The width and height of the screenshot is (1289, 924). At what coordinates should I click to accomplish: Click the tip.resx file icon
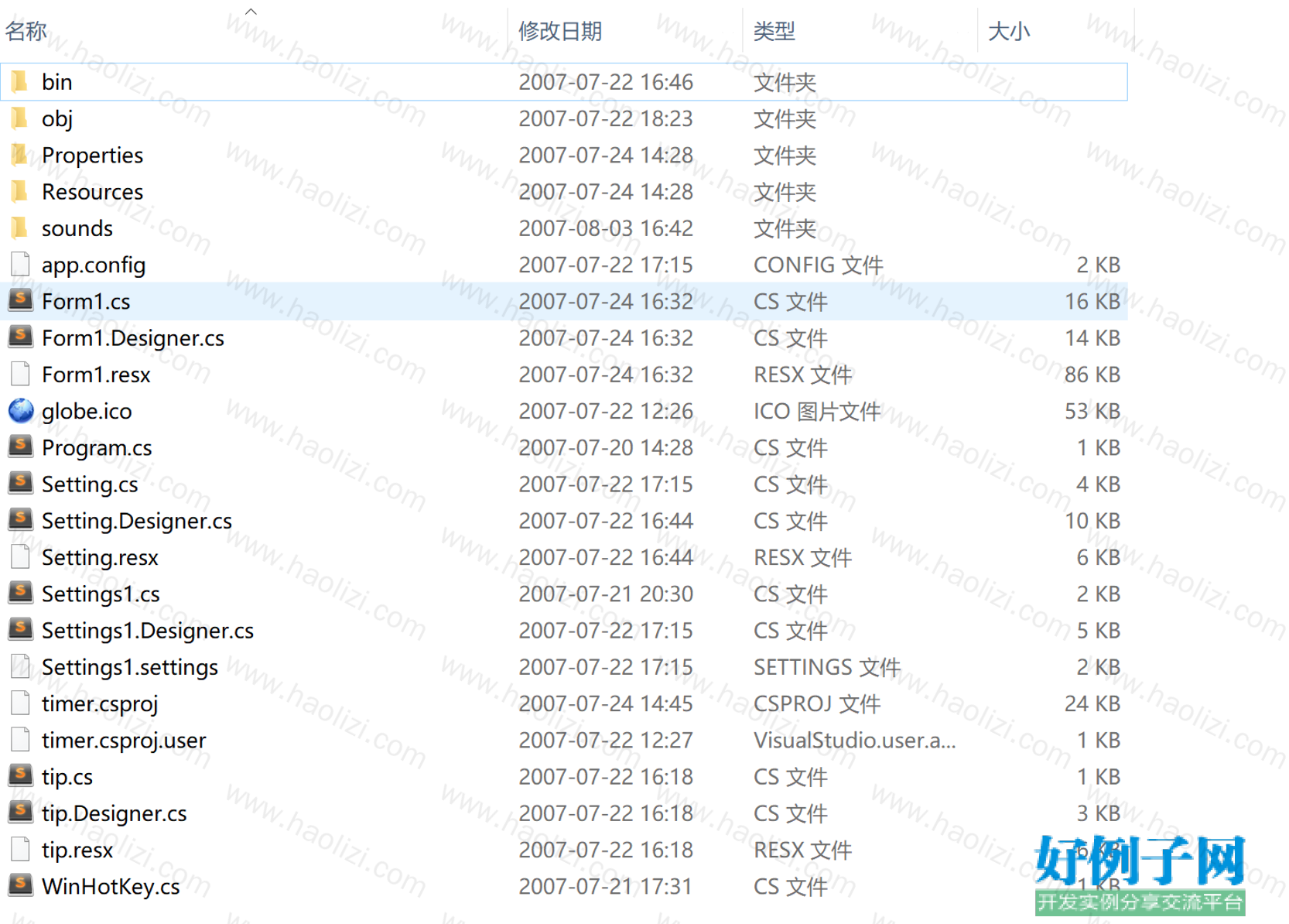pos(20,850)
